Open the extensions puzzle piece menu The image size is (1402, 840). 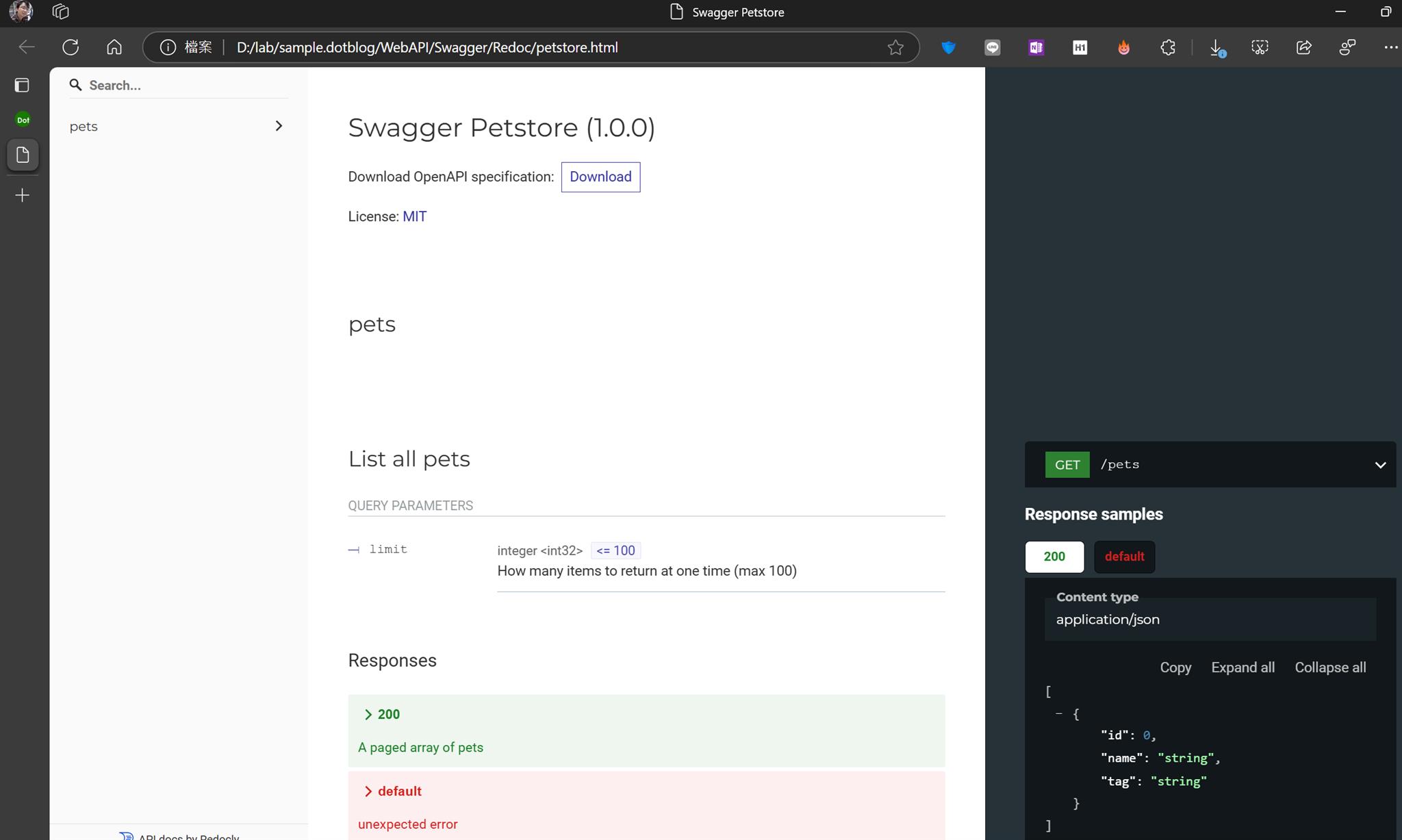tap(1168, 47)
